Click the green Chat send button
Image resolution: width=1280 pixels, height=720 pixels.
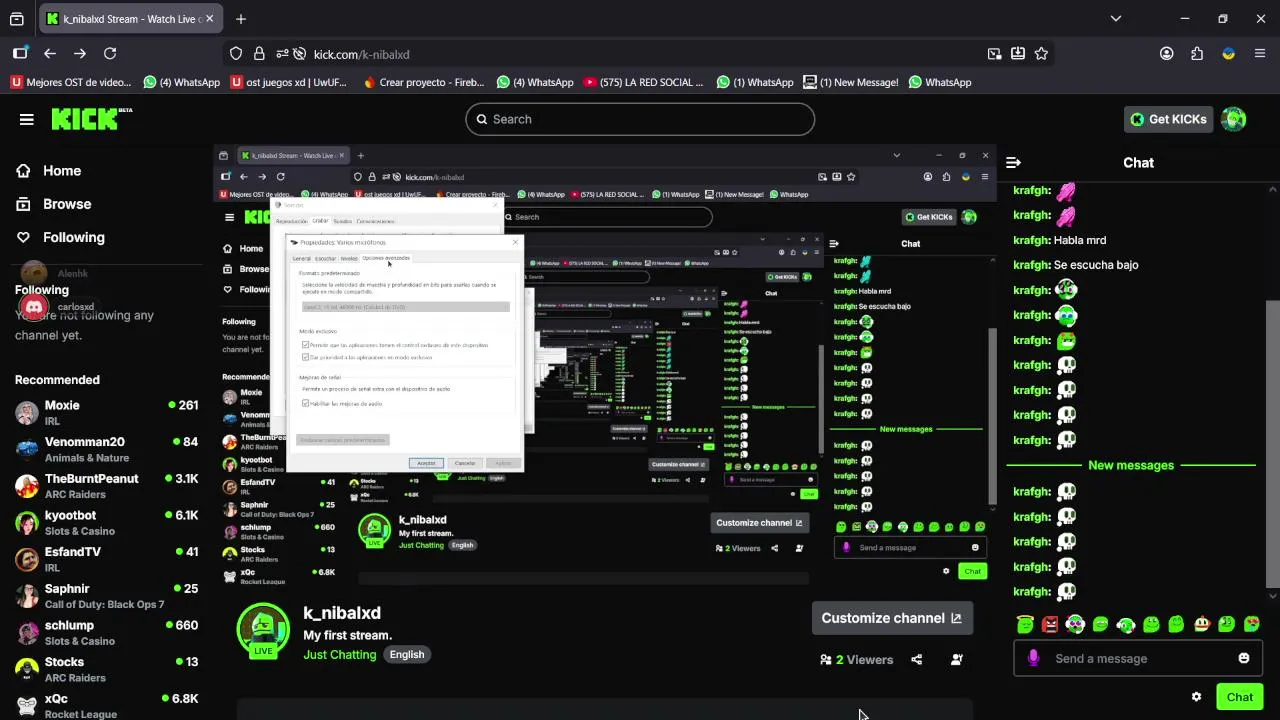pyautogui.click(x=1240, y=697)
